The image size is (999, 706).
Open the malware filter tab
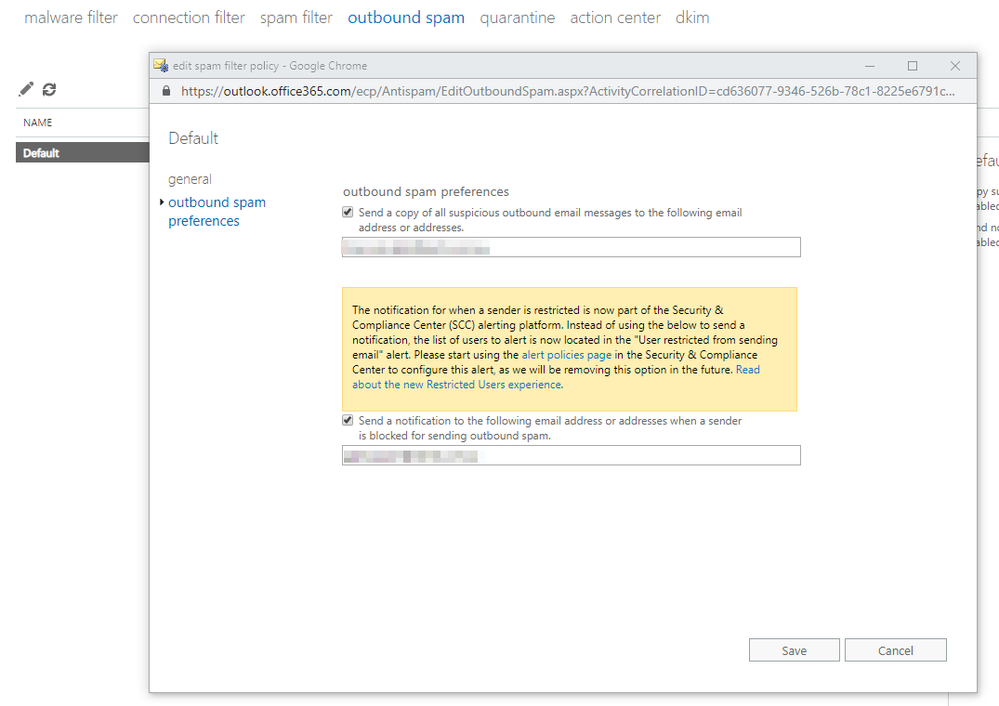71,18
